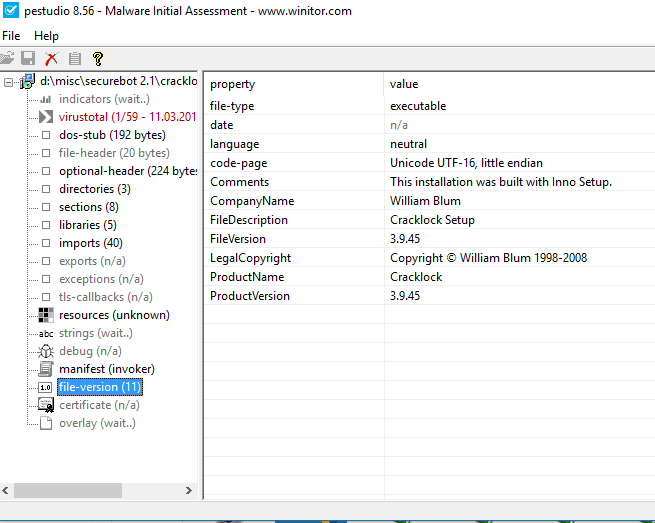This screenshot has height=523, width=655.
Task: Collapse the root file tree node
Action: [x=9, y=81]
